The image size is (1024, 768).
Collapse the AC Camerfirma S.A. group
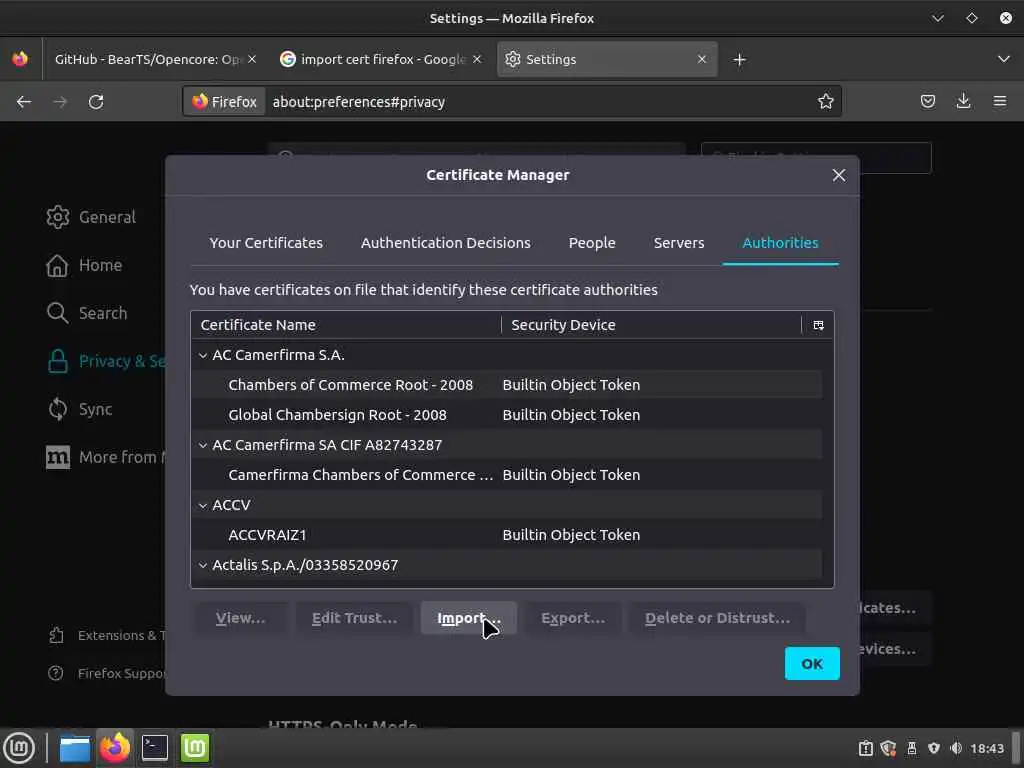[x=203, y=355]
